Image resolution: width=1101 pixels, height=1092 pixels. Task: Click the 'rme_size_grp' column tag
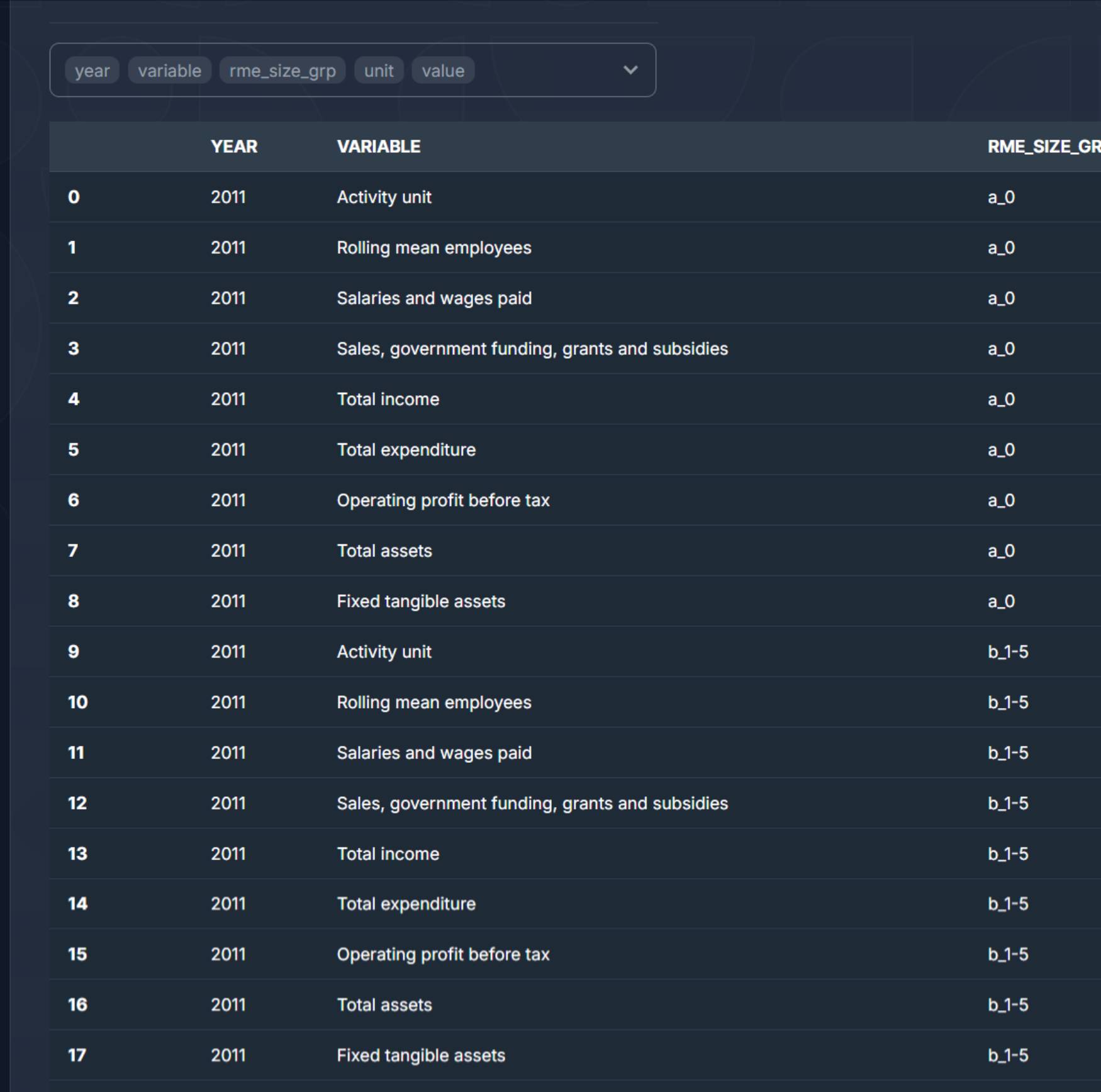(x=282, y=70)
